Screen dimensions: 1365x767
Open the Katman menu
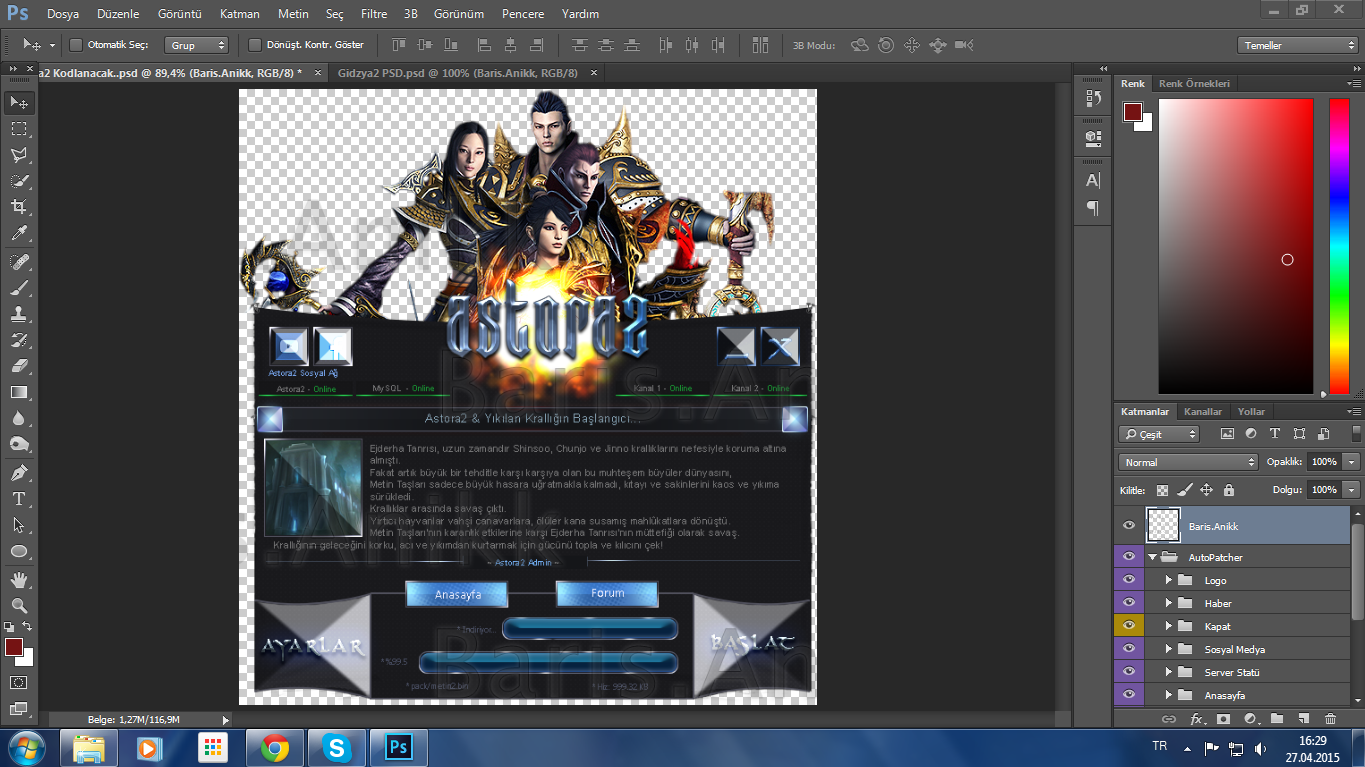(240, 14)
